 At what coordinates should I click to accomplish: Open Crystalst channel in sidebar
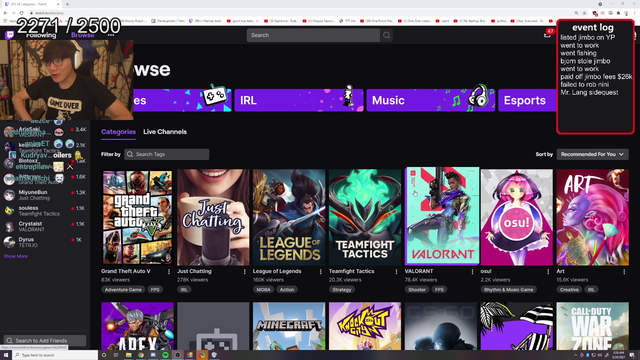(45, 227)
